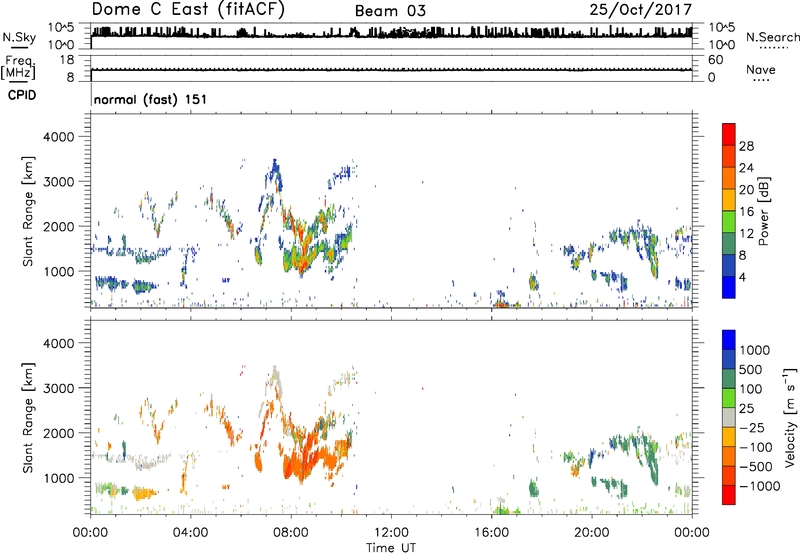
Task: Click the '60' Nave axis tick label
Action: click(x=715, y=60)
